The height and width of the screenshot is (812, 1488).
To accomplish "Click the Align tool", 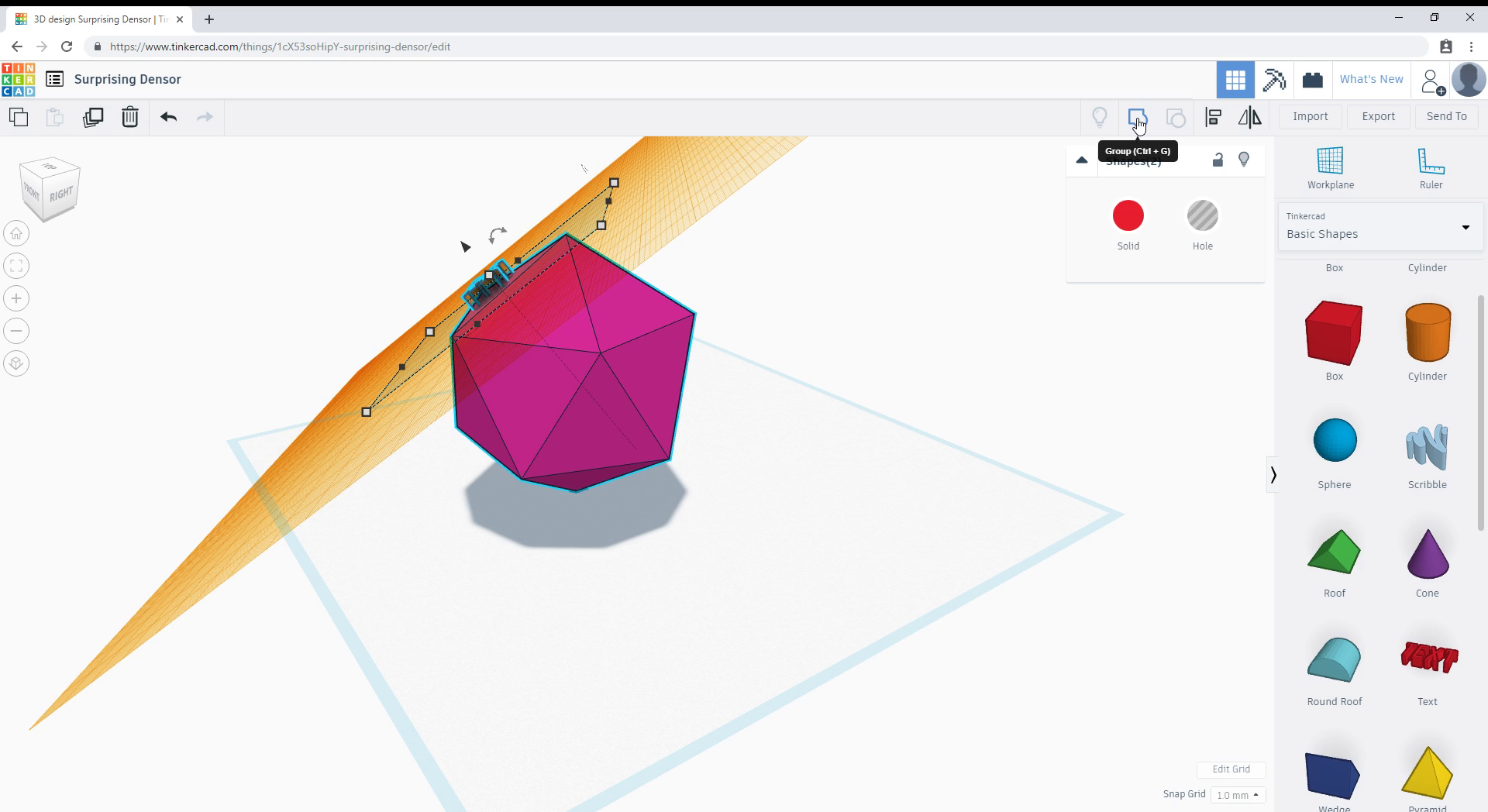I will tap(1213, 117).
